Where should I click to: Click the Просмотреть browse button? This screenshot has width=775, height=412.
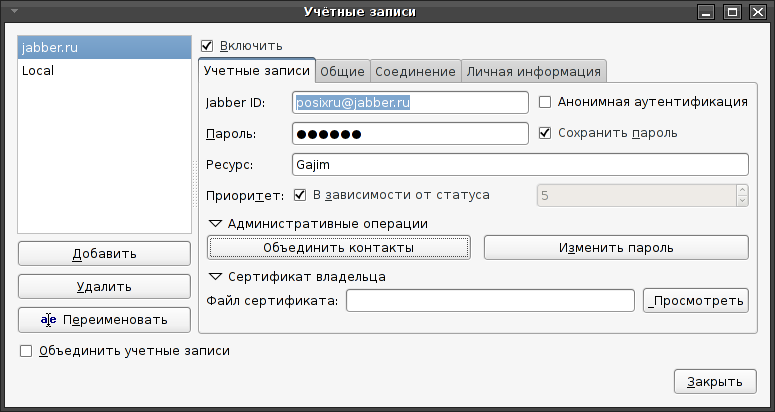pyautogui.click(x=696, y=301)
